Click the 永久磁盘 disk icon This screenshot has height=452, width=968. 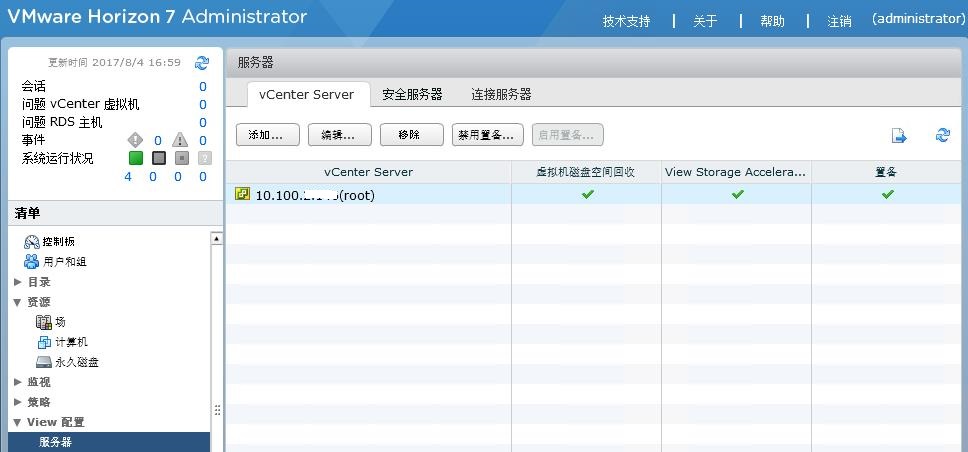(44, 362)
